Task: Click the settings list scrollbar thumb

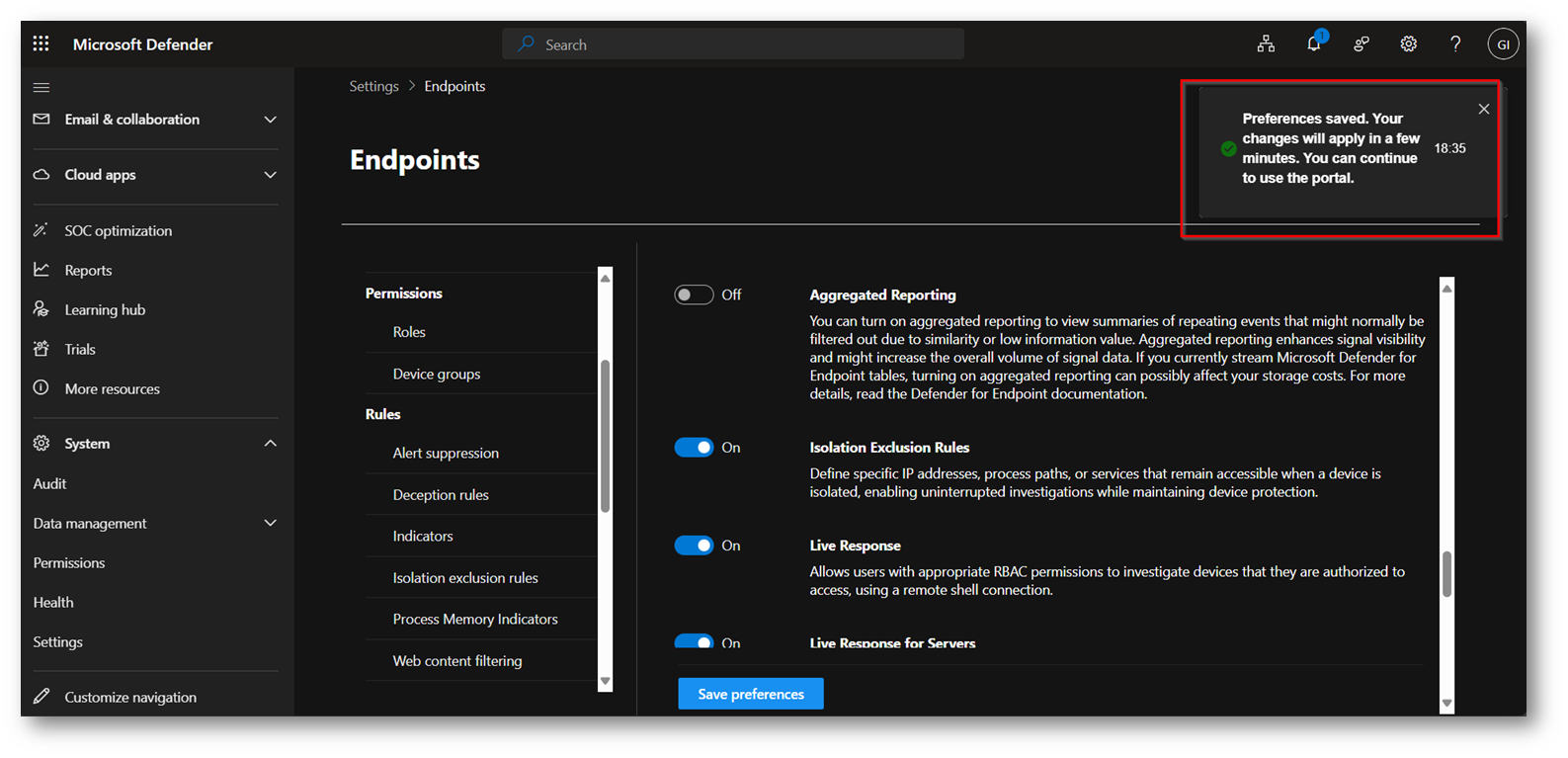Action: pyautogui.click(x=606, y=437)
